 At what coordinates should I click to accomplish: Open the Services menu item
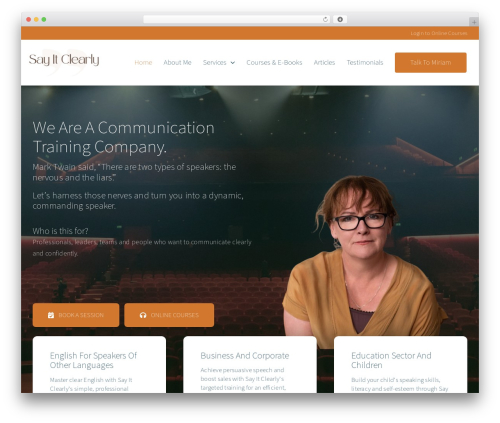coord(215,62)
